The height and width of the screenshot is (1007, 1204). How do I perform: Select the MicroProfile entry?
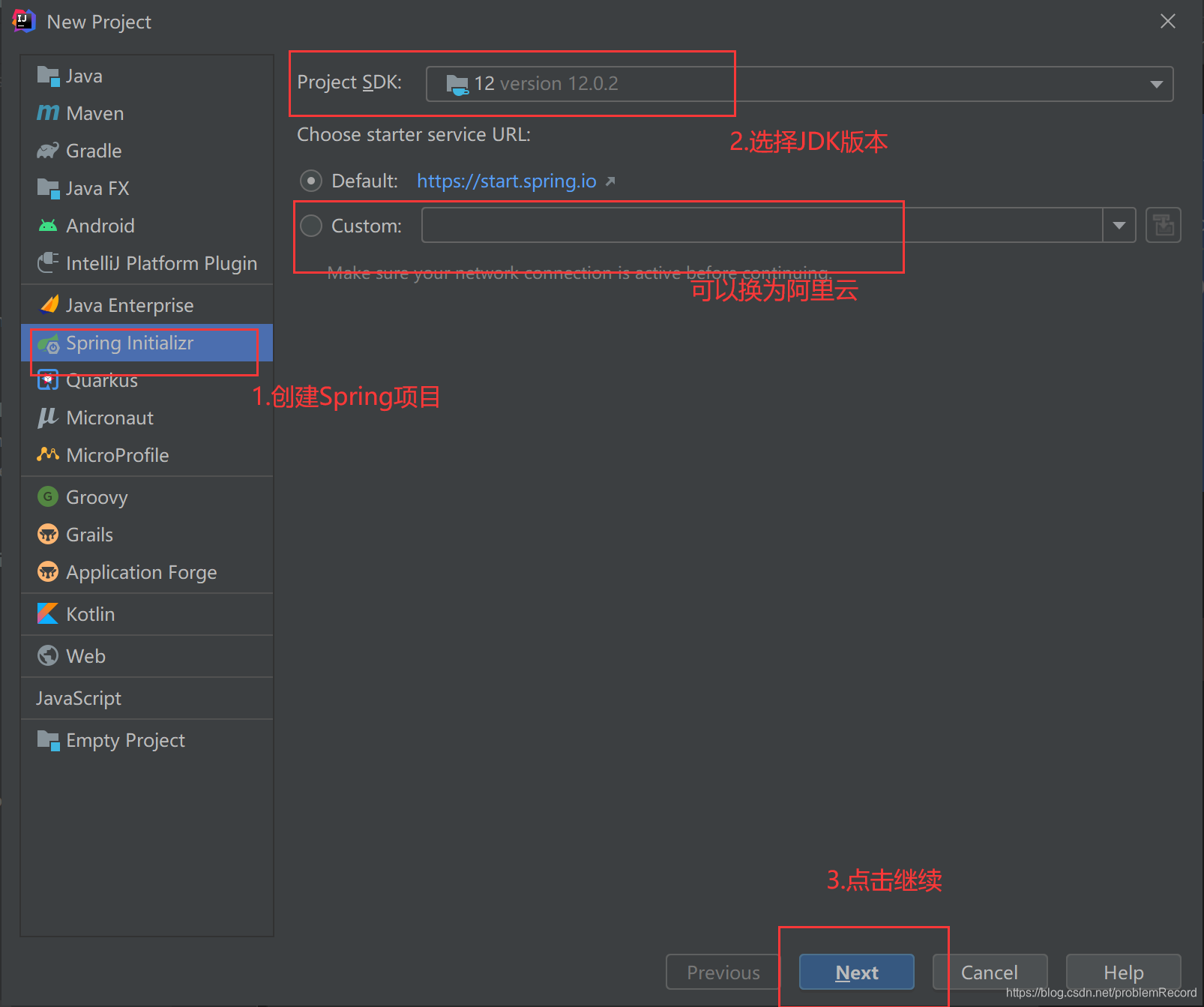[x=147, y=455]
